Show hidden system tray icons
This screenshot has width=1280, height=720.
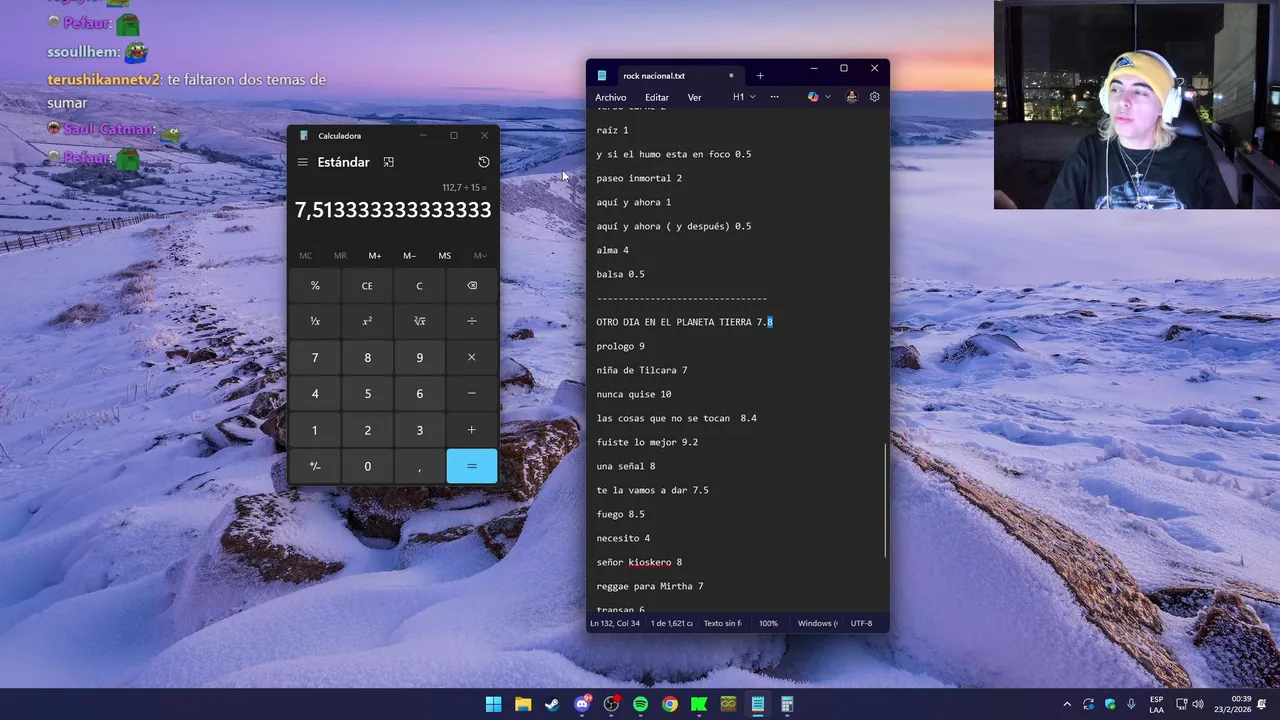click(x=1067, y=704)
